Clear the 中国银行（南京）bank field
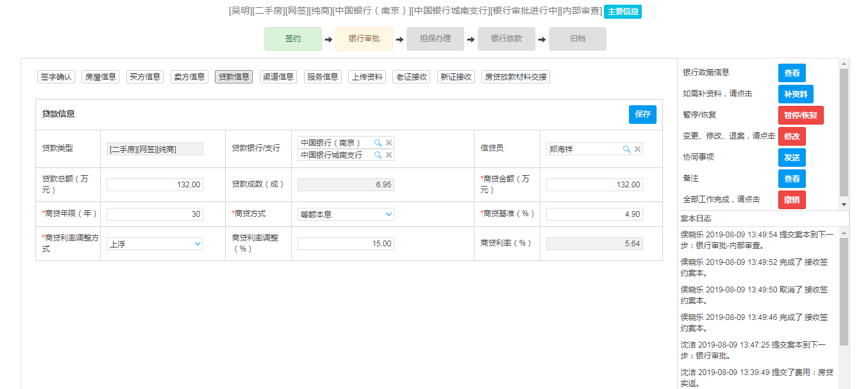 click(x=388, y=143)
